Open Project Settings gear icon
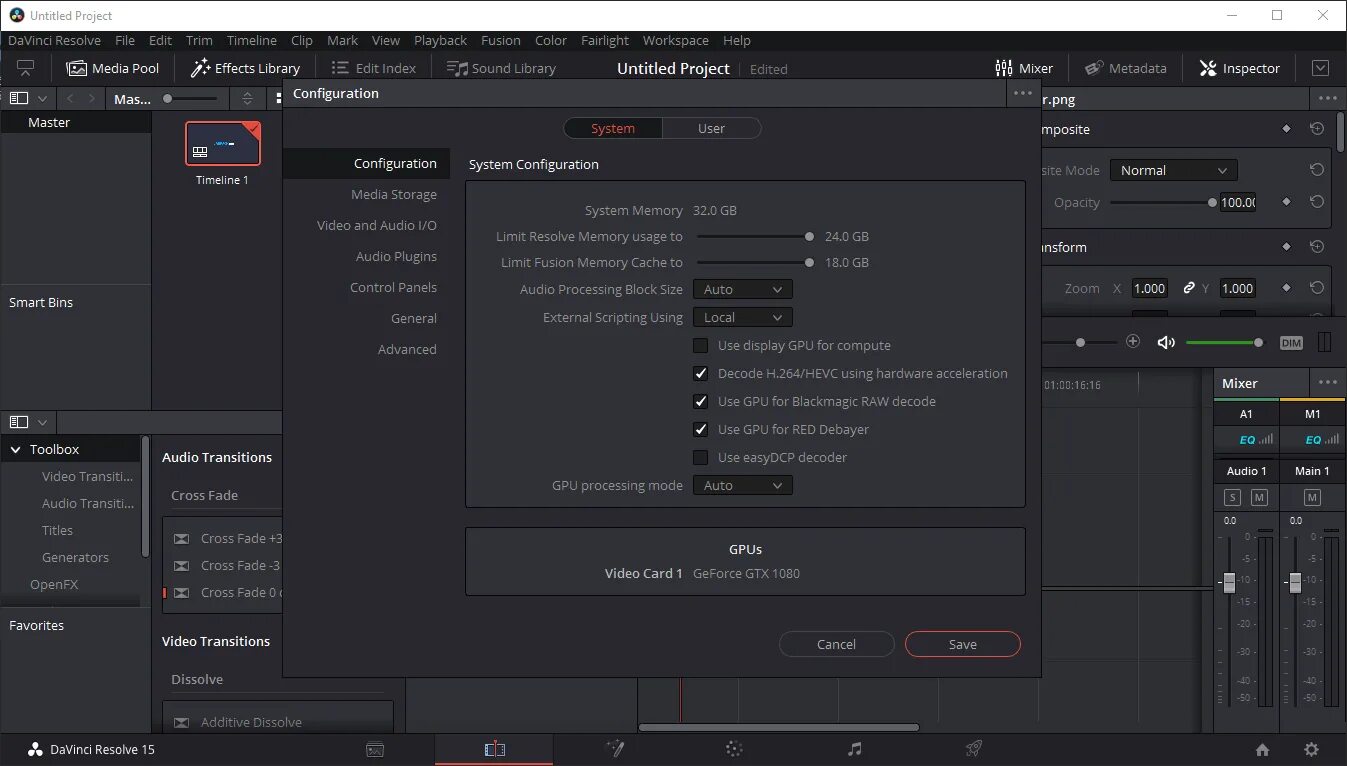 pyautogui.click(x=1311, y=749)
